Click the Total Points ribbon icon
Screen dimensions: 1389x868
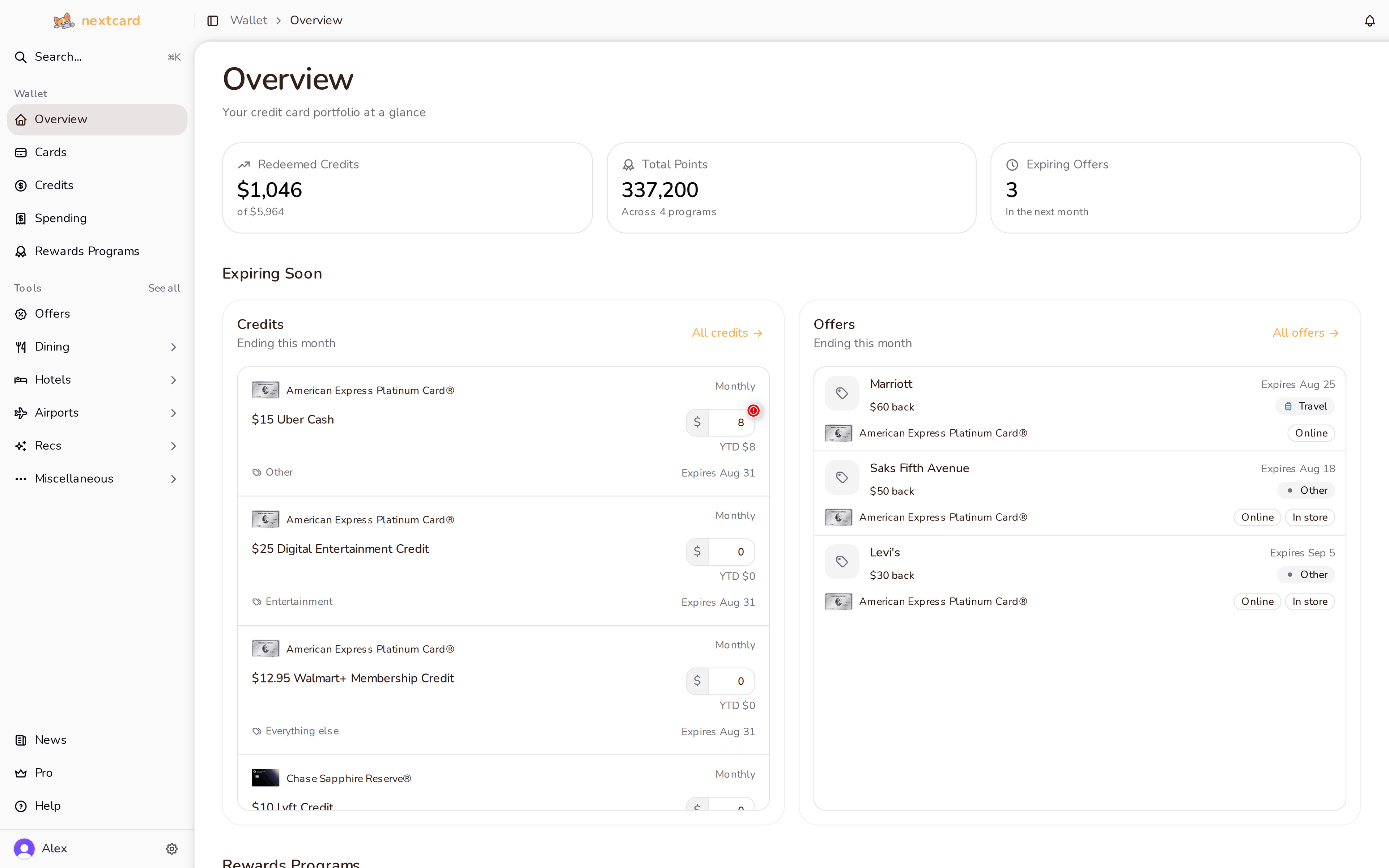[628, 165]
